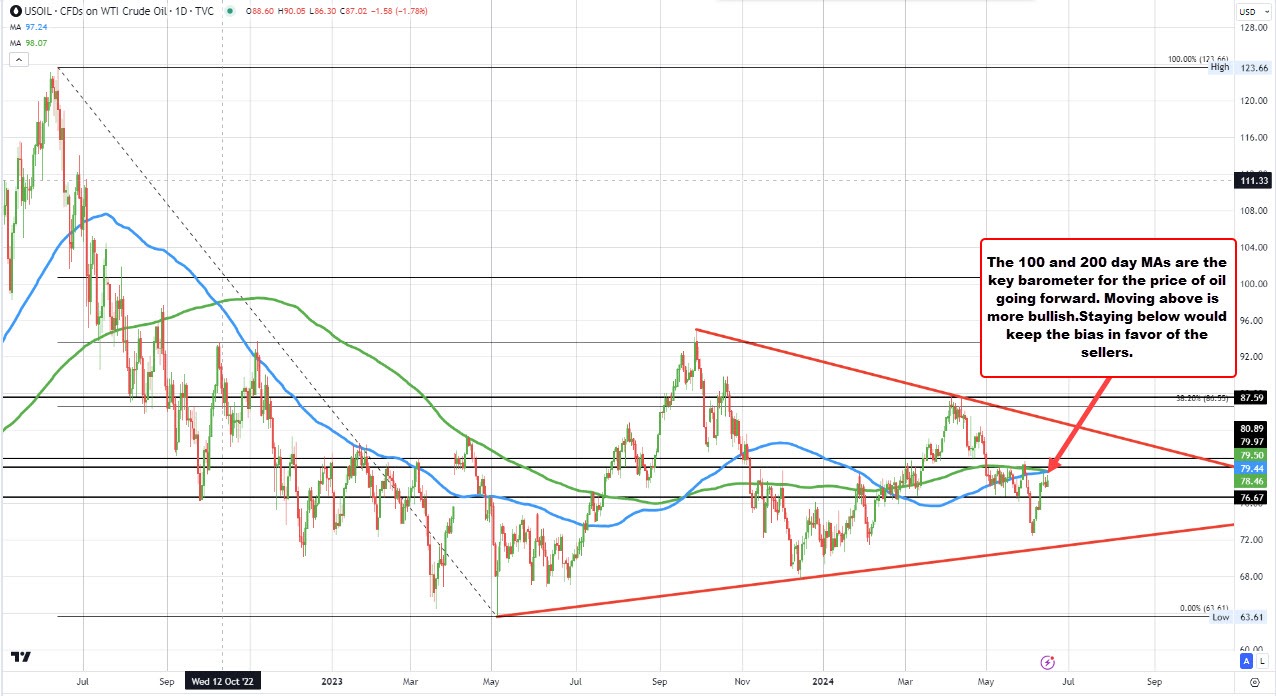Open the purple lightning events icon
This screenshot has height=696, width=1276.
pos(1047,662)
